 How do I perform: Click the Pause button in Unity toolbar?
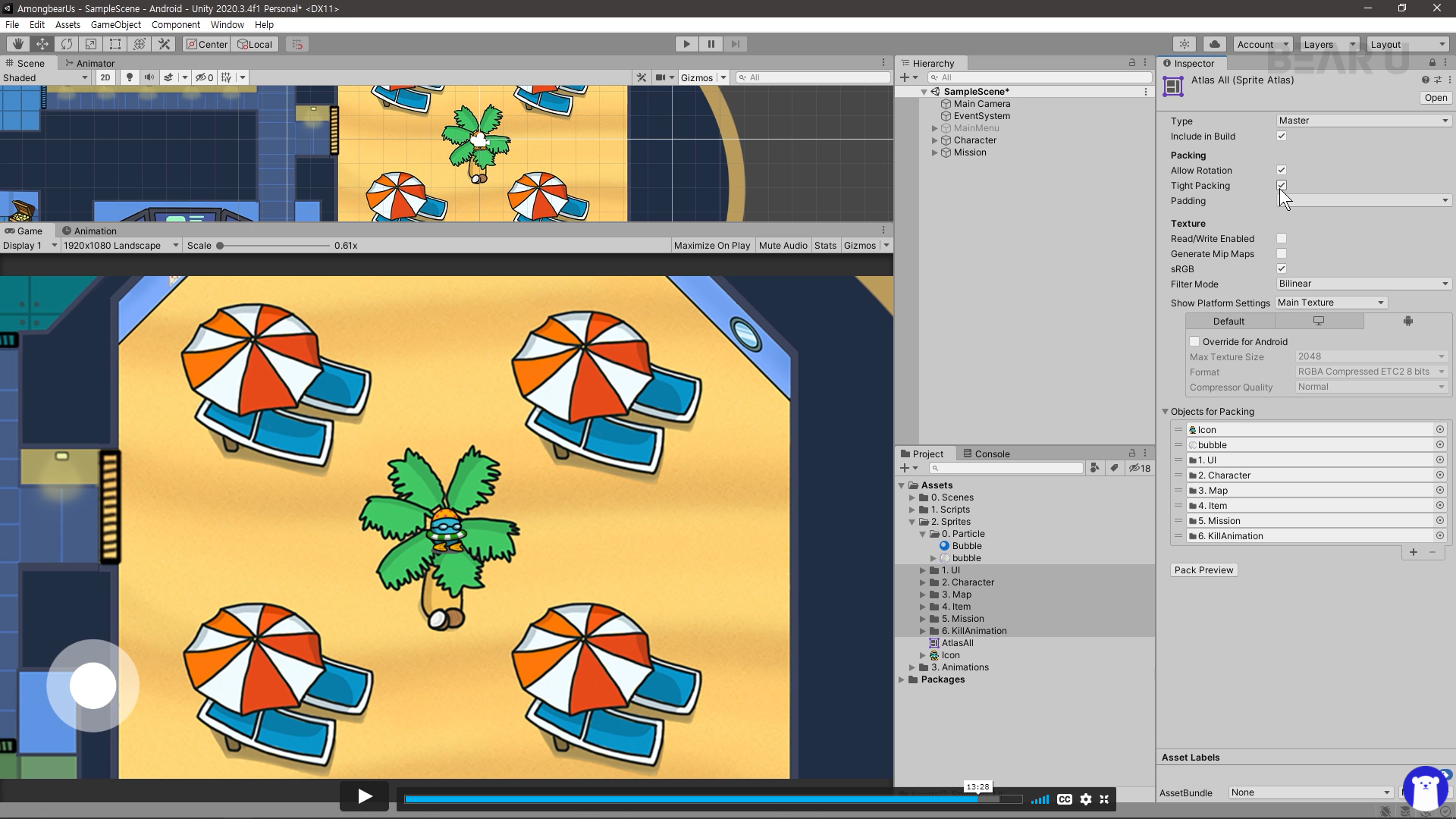[x=711, y=44]
